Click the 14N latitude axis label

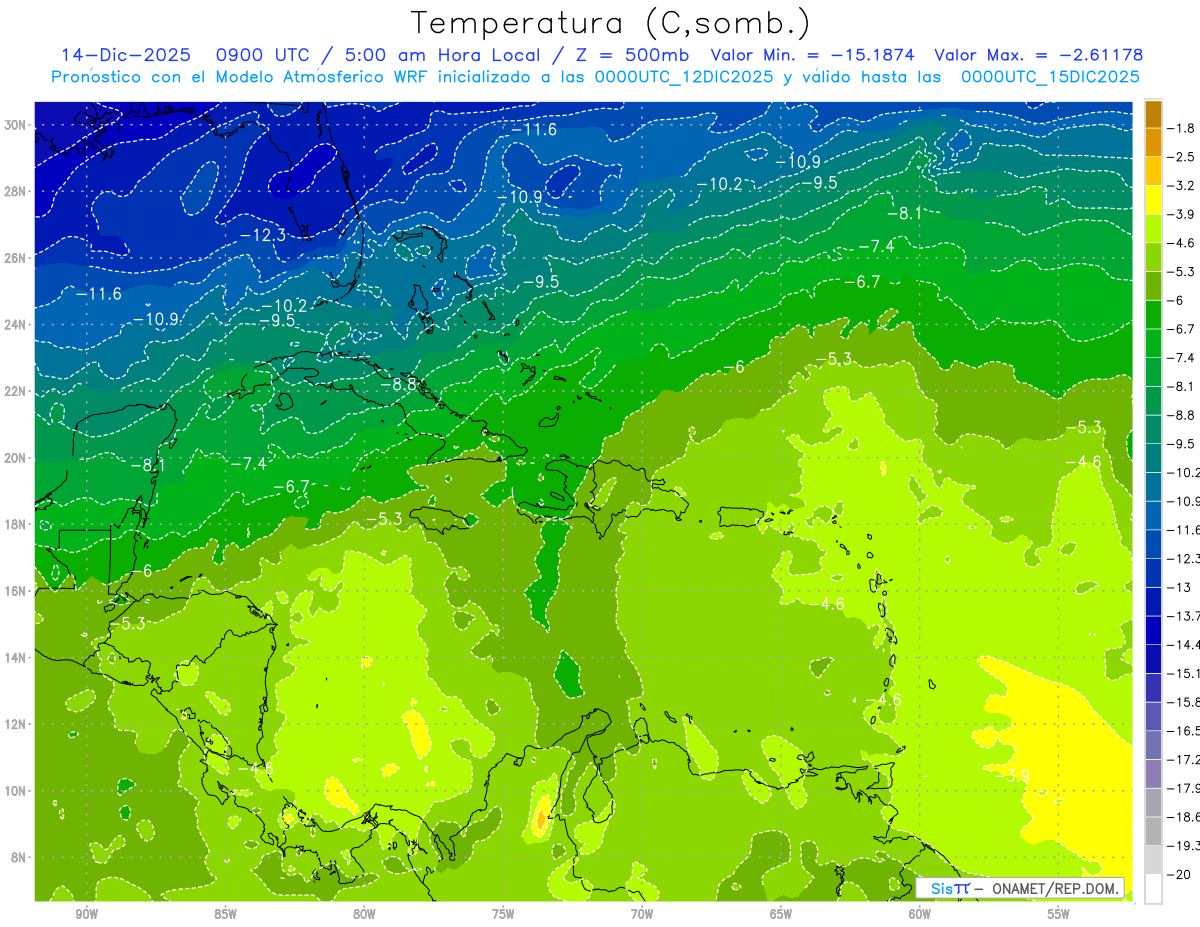16,658
